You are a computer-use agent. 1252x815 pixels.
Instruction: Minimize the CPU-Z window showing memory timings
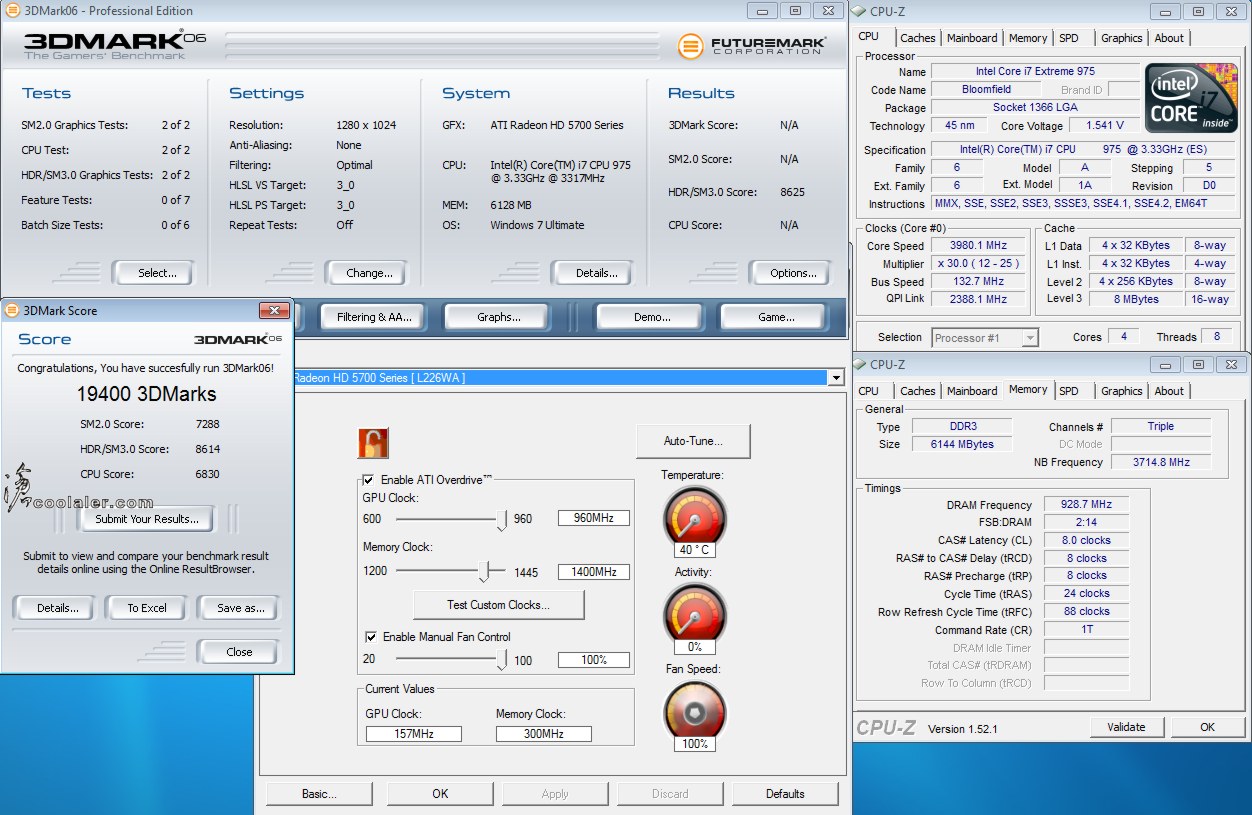point(1166,364)
